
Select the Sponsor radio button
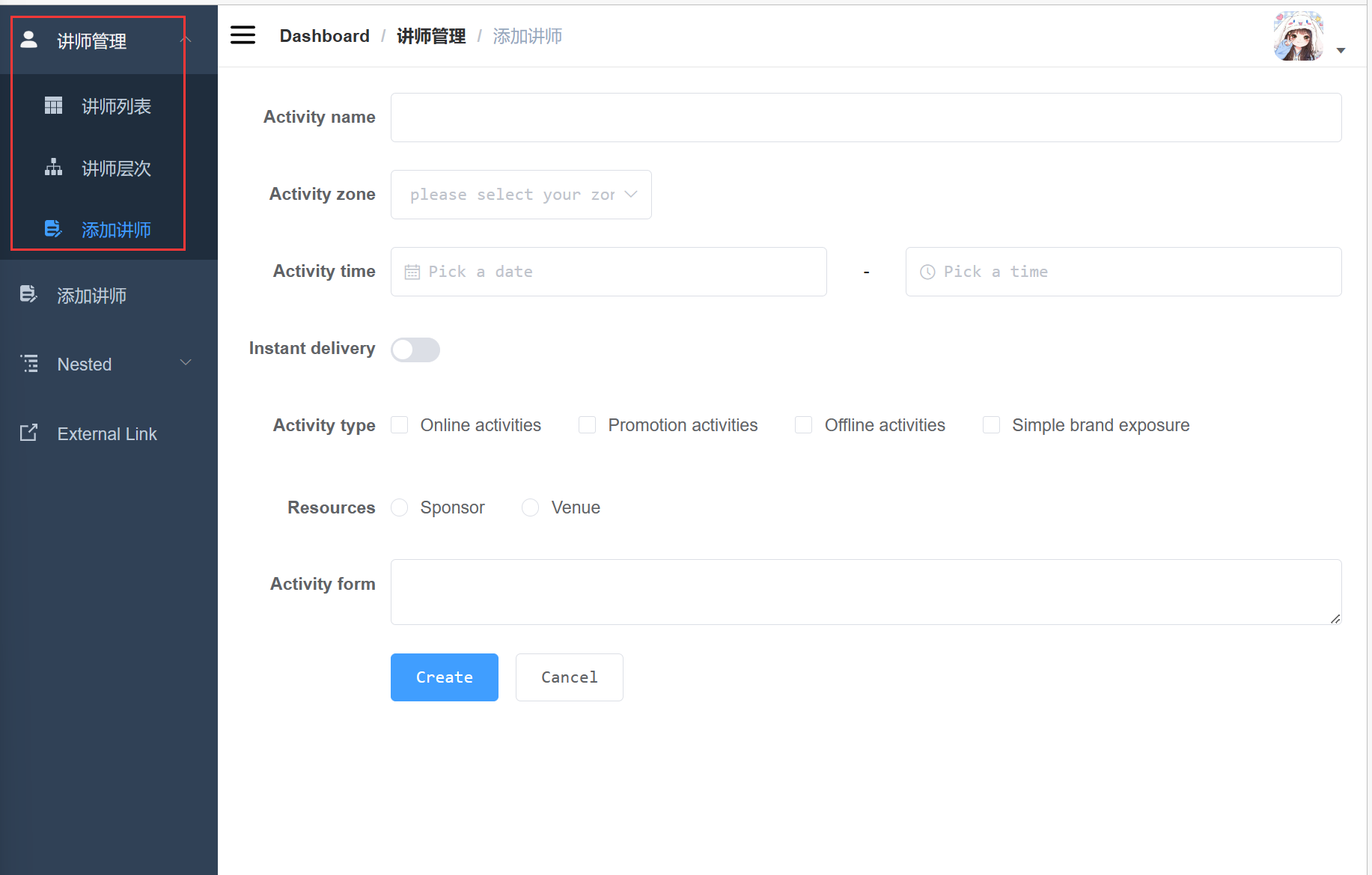(400, 507)
